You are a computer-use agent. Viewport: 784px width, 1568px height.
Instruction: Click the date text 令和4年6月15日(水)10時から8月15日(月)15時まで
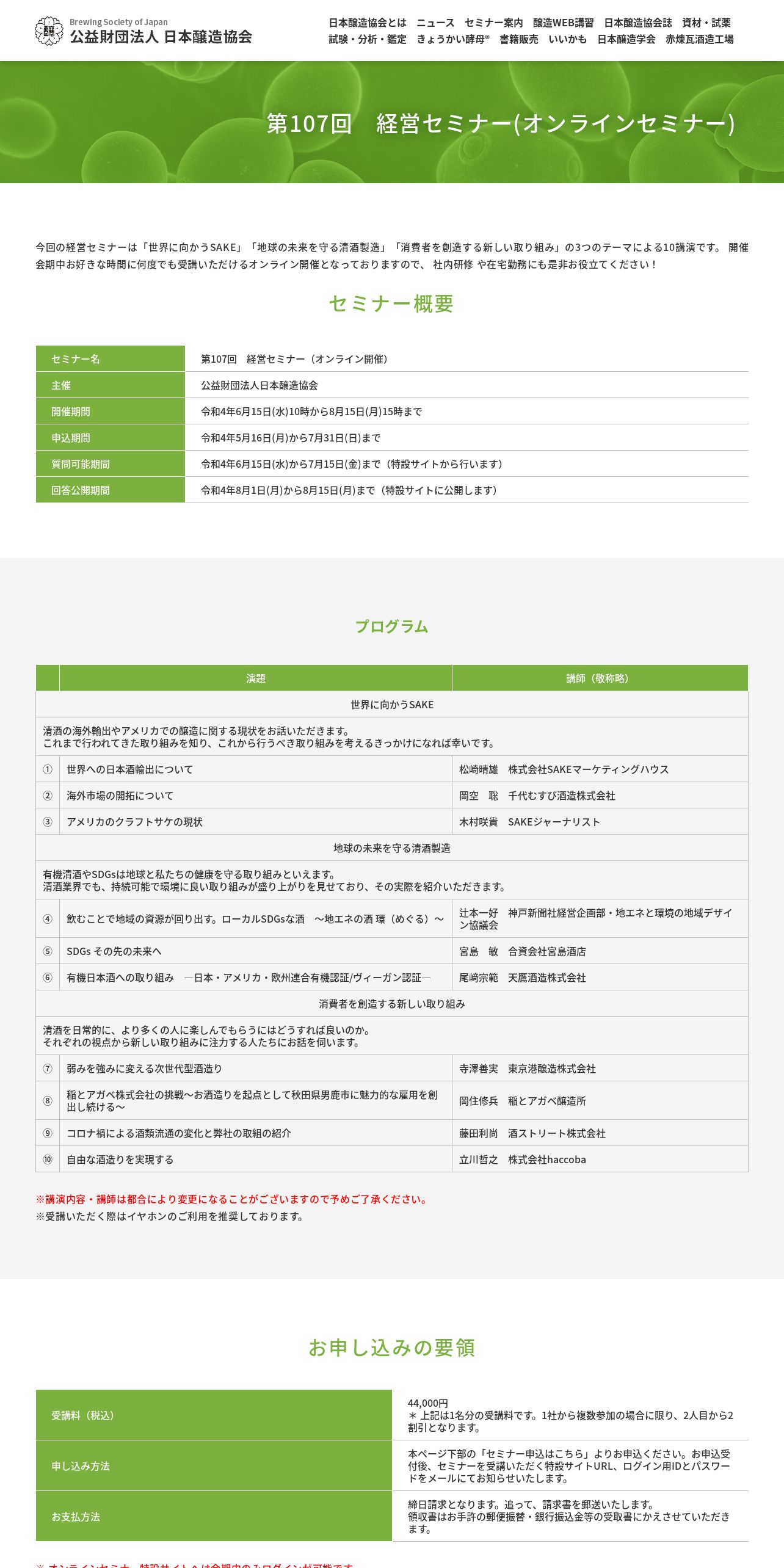coord(311,412)
